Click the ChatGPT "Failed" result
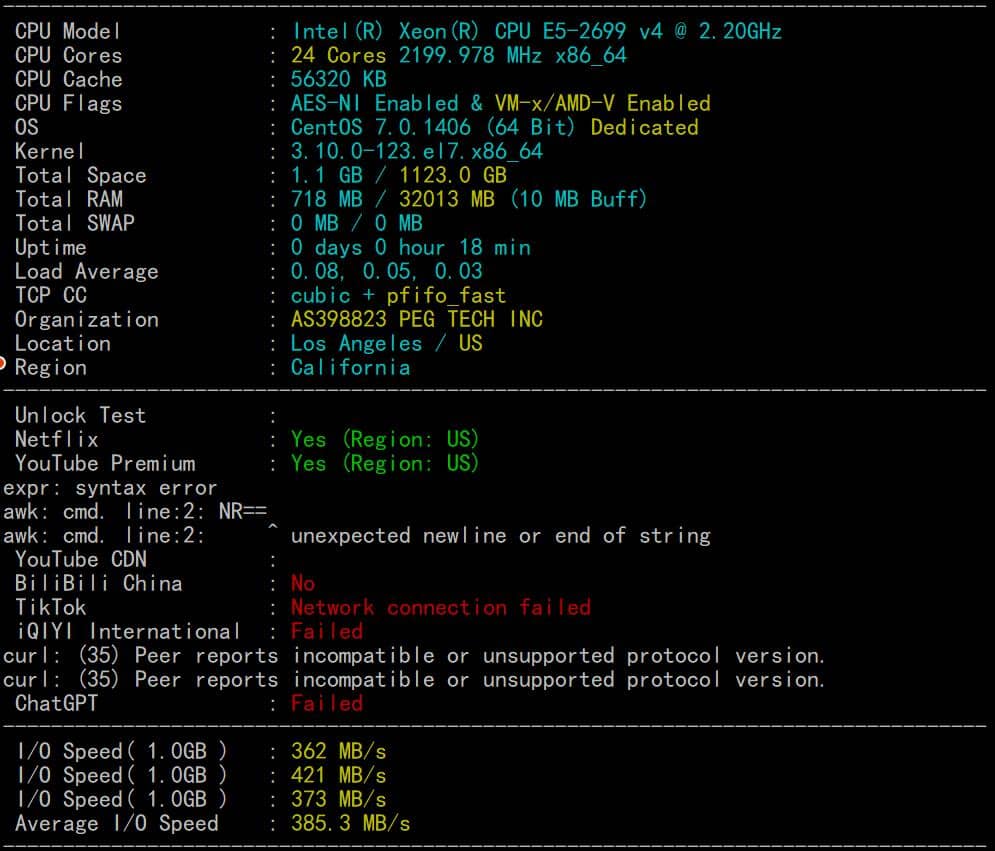 click(x=327, y=703)
